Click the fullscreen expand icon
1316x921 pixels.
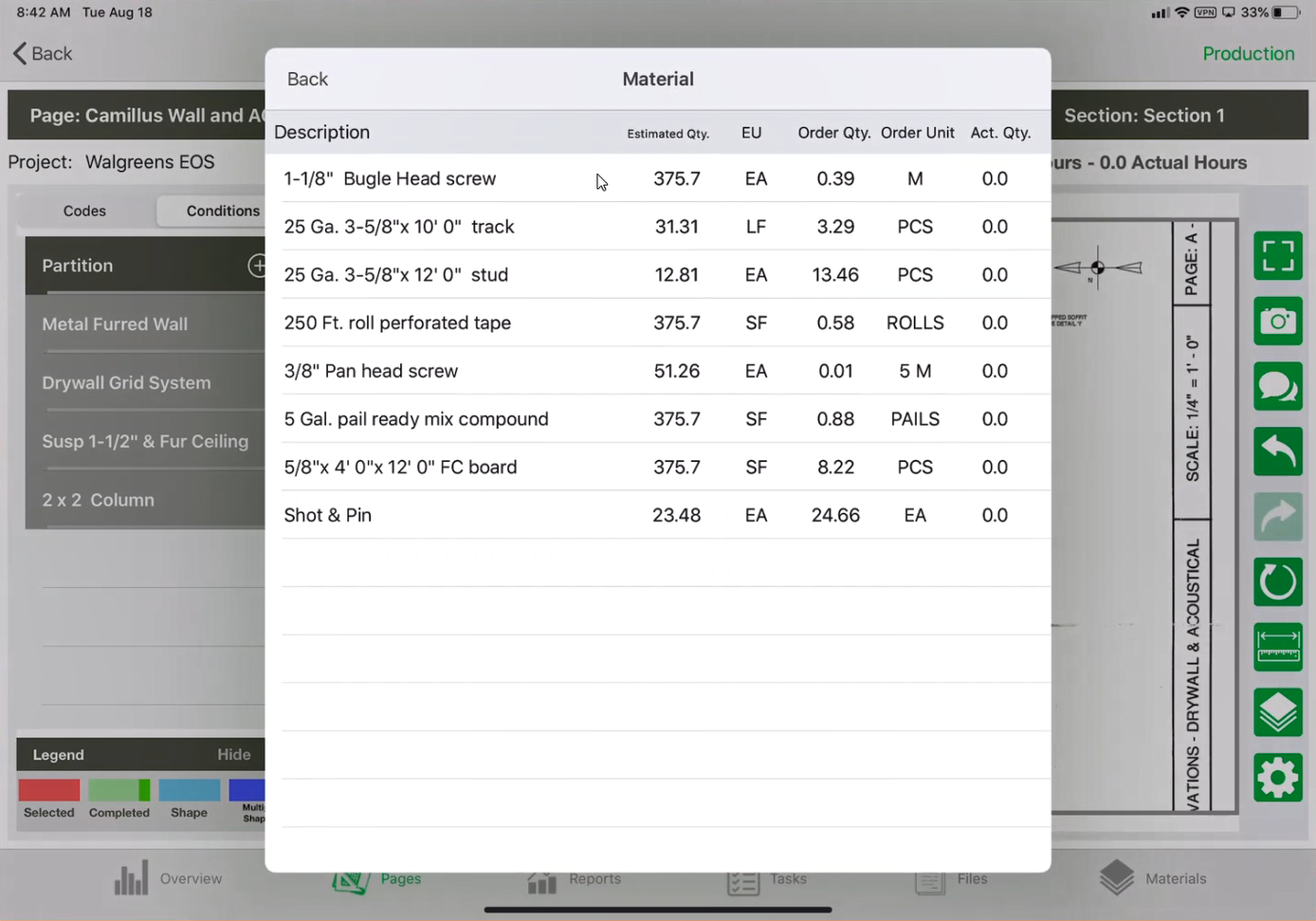coord(1277,256)
